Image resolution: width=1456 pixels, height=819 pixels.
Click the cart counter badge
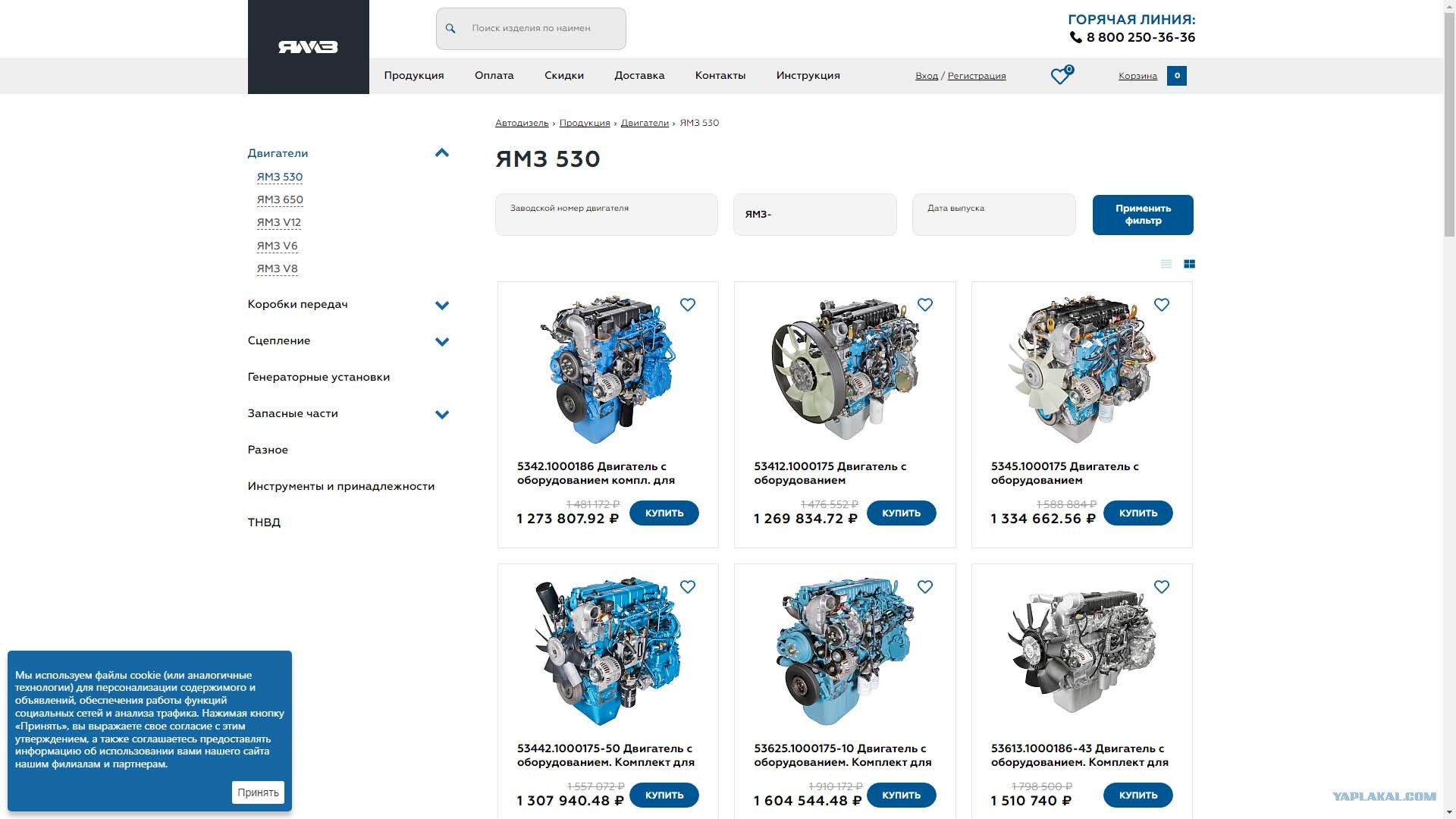[1177, 76]
